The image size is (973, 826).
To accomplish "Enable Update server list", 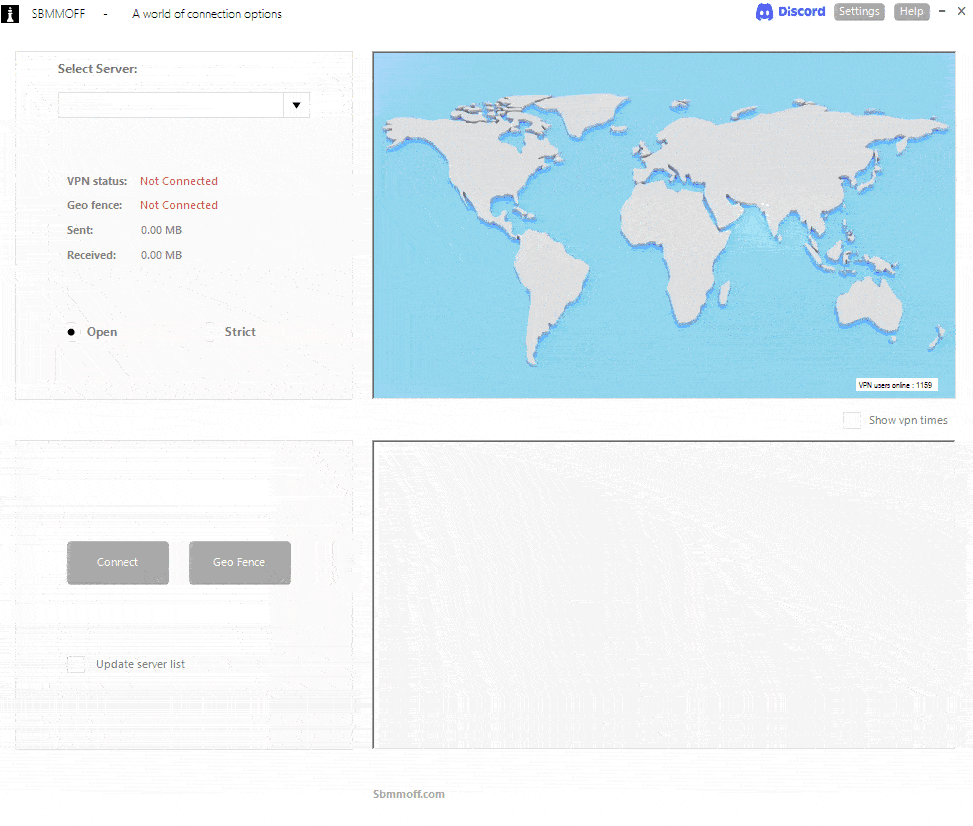I will coord(76,664).
